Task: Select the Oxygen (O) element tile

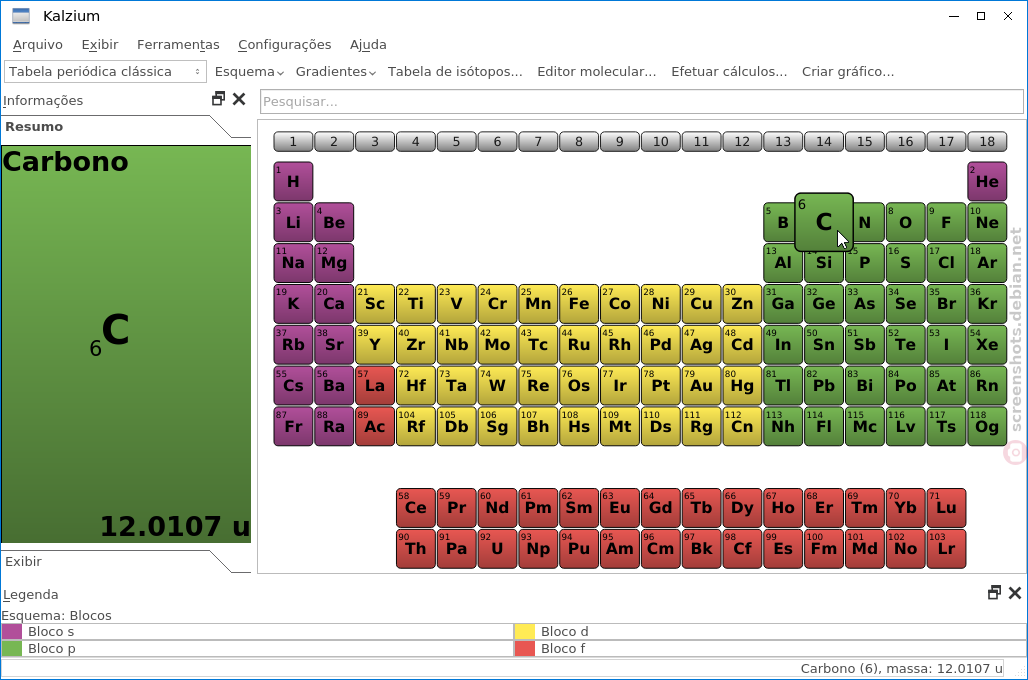Action: 905,222
